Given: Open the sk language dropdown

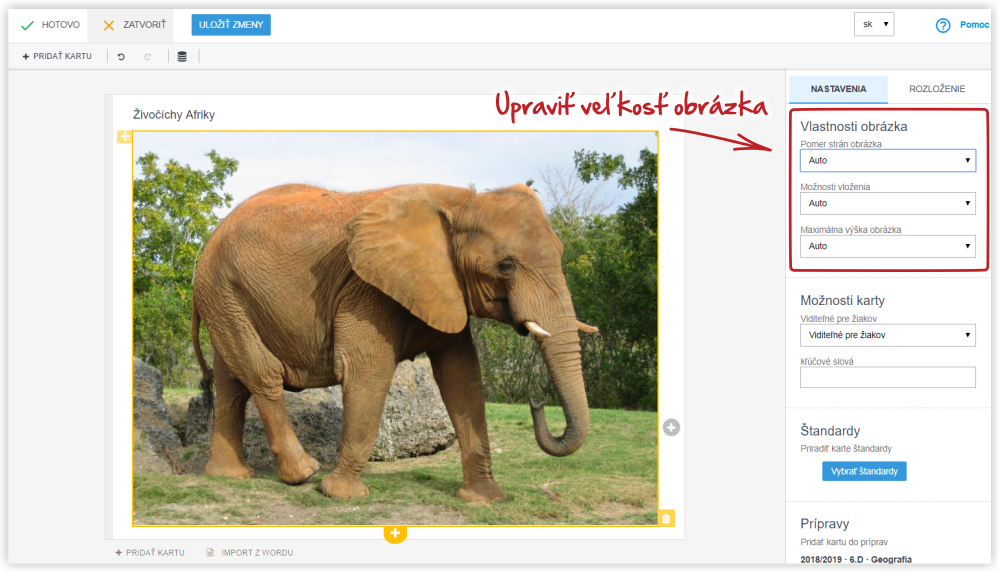Looking at the screenshot, I should point(874,24).
